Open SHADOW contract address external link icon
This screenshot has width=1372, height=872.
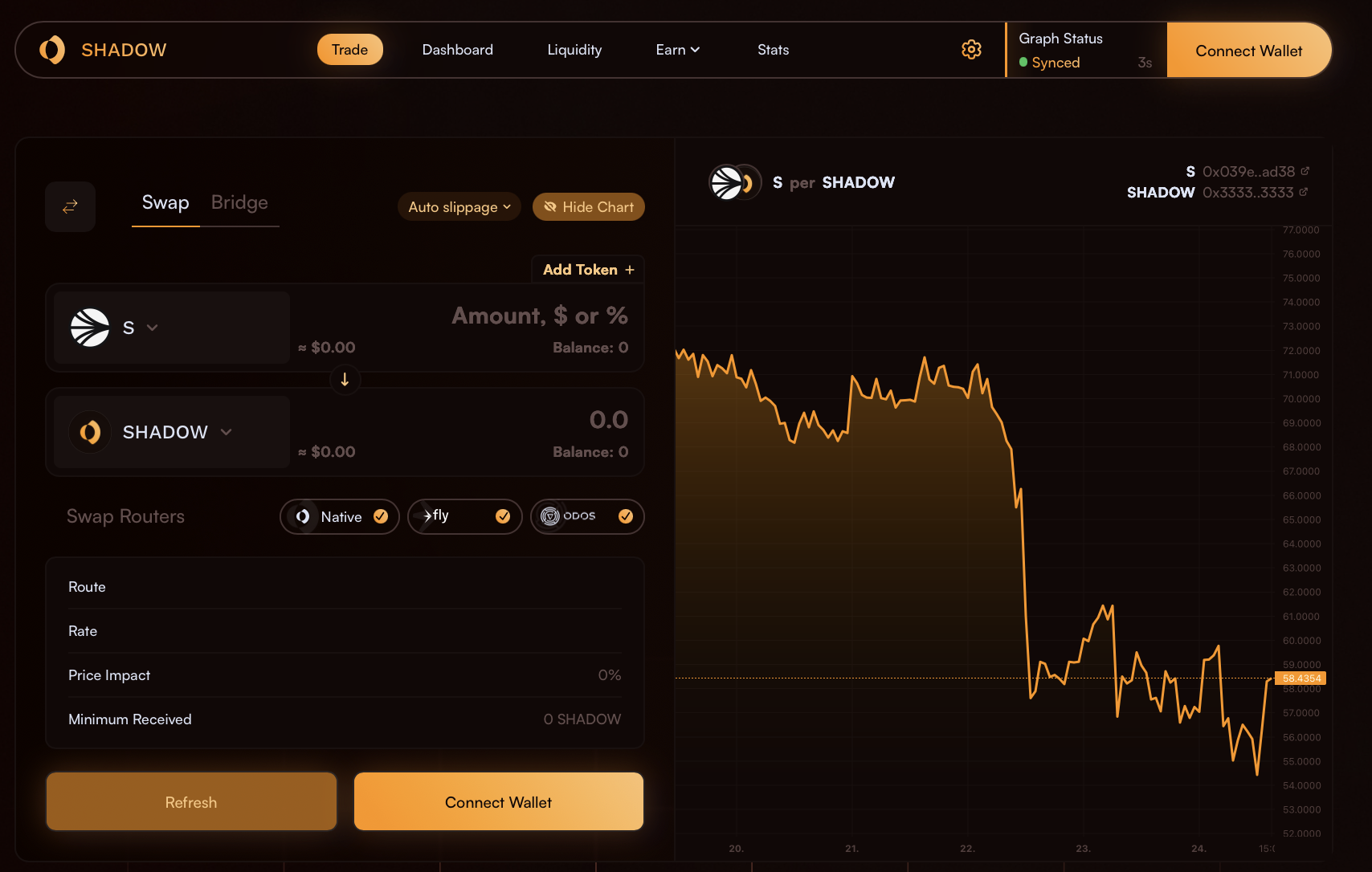coord(1303,192)
